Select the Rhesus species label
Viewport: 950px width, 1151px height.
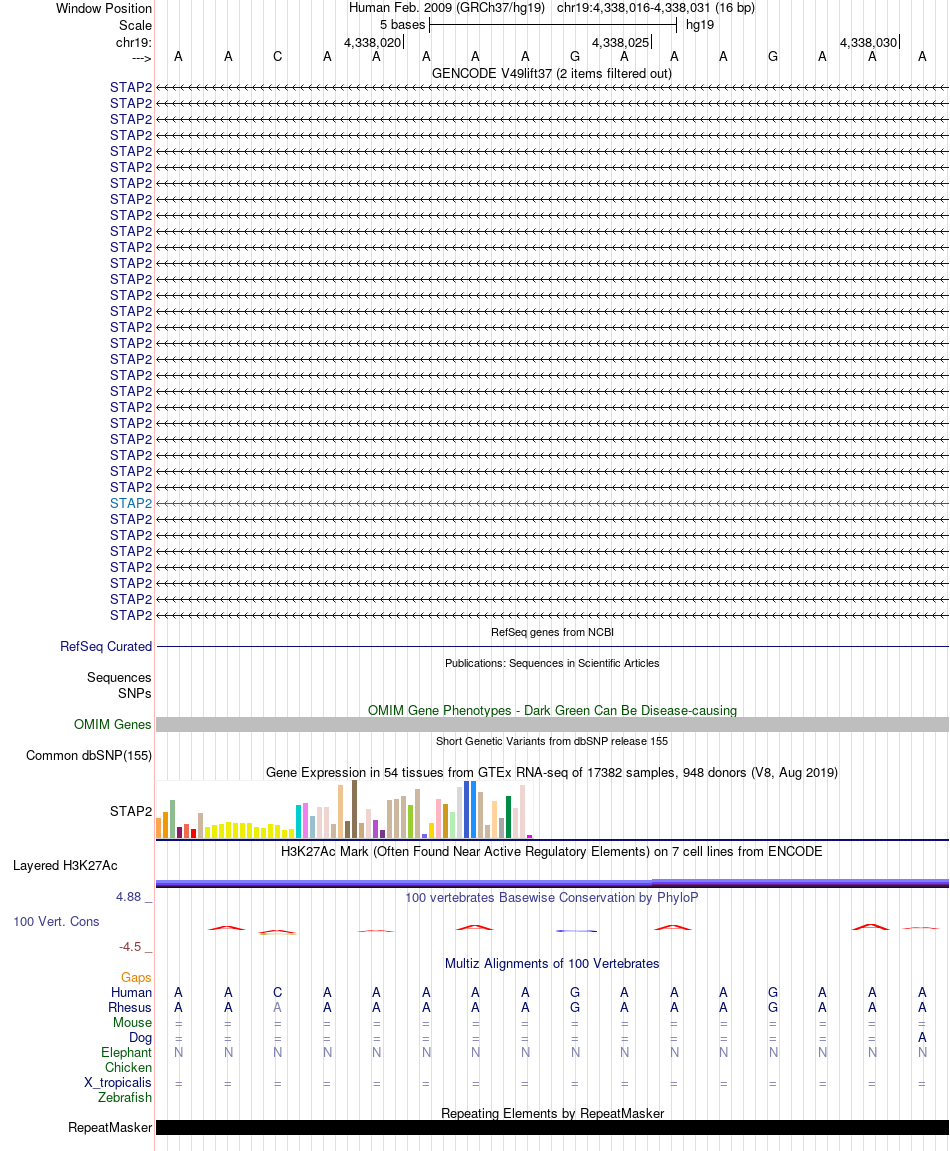[130, 1008]
